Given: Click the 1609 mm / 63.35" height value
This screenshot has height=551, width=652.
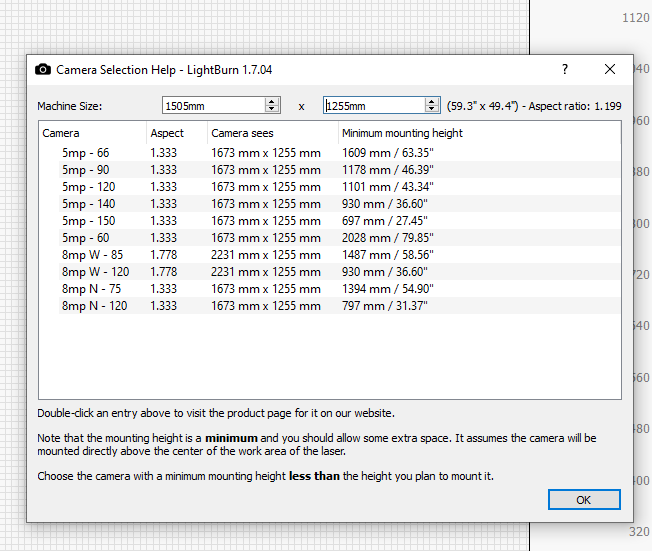Looking at the screenshot, I should (x=388, y=153).
